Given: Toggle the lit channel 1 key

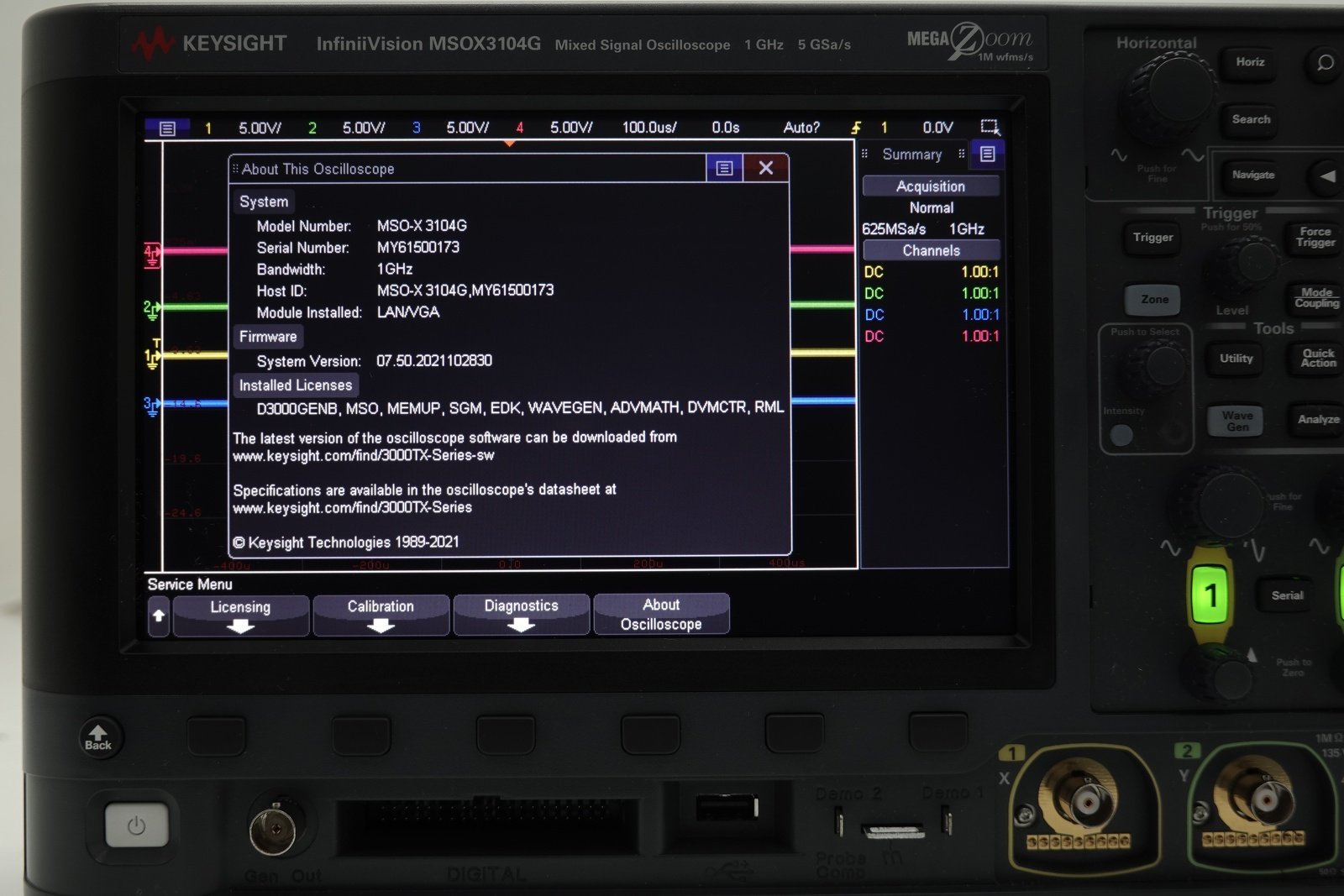Looking at the screenshot, I should [x=1210, y=595].
